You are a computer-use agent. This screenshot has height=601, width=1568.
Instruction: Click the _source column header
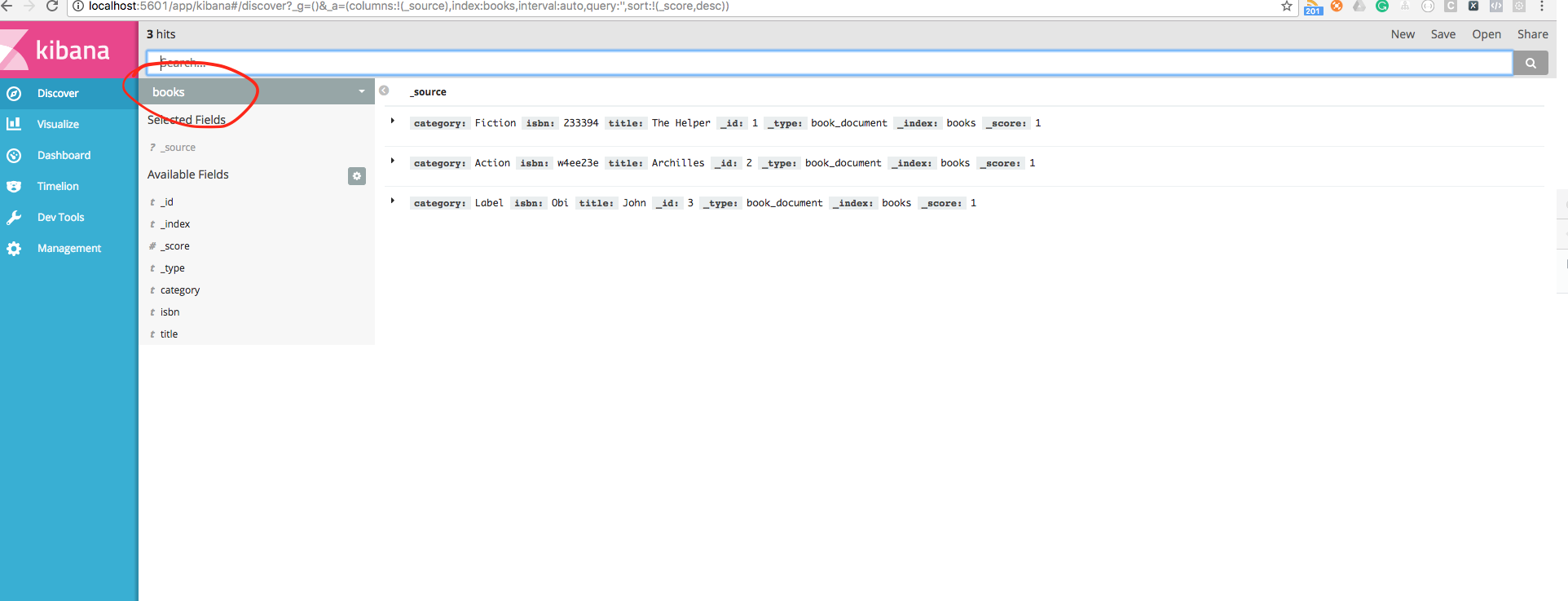[429, 92]
